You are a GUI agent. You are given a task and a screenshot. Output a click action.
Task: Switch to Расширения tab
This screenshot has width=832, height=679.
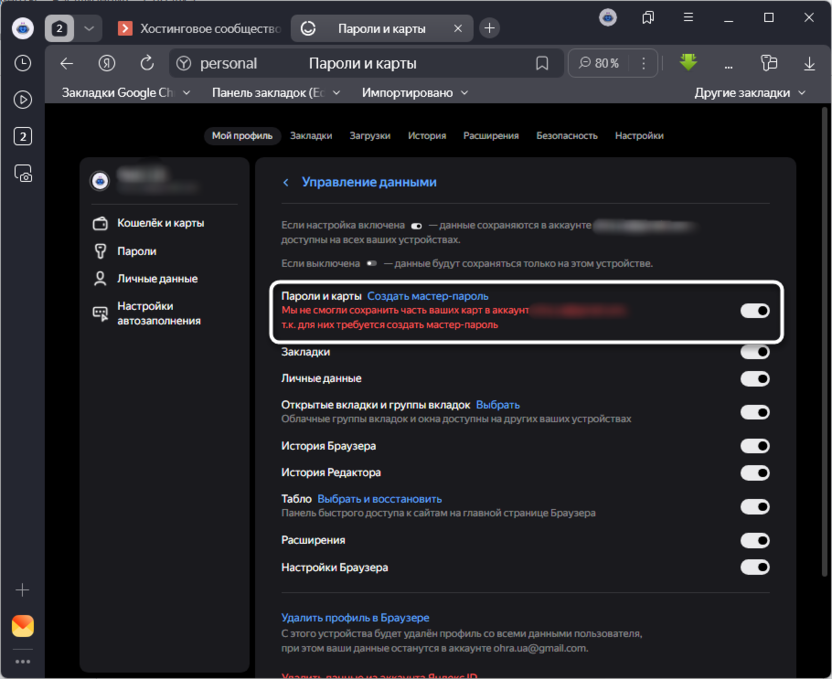point(491,136)
